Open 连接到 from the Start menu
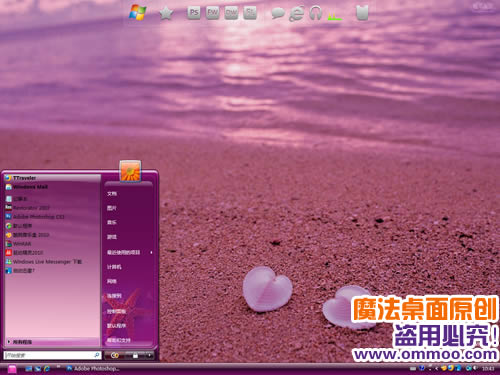Screen dimensions: 500x375 (x=114, y=296)
